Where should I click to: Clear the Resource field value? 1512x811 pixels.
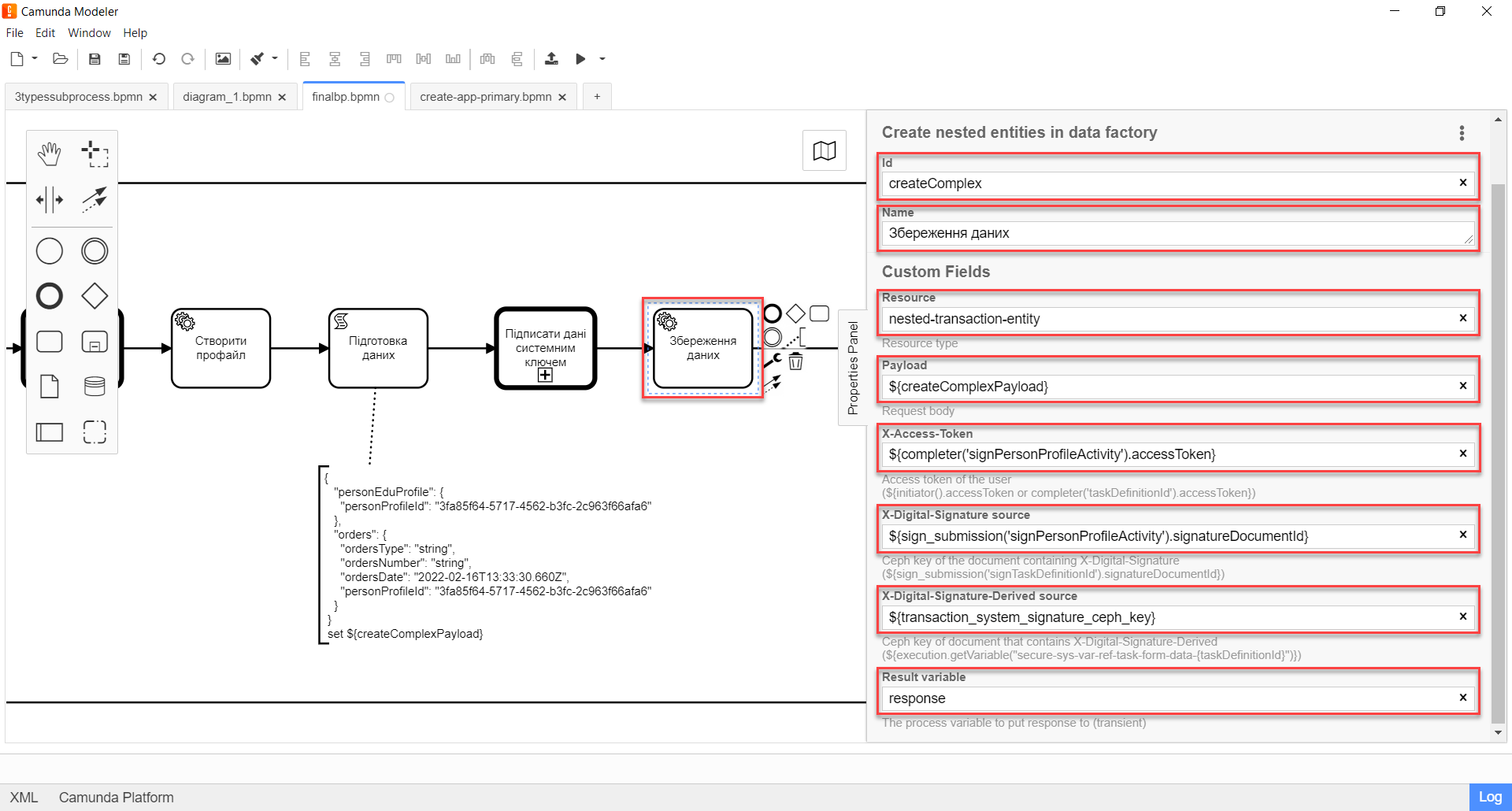1463,318
